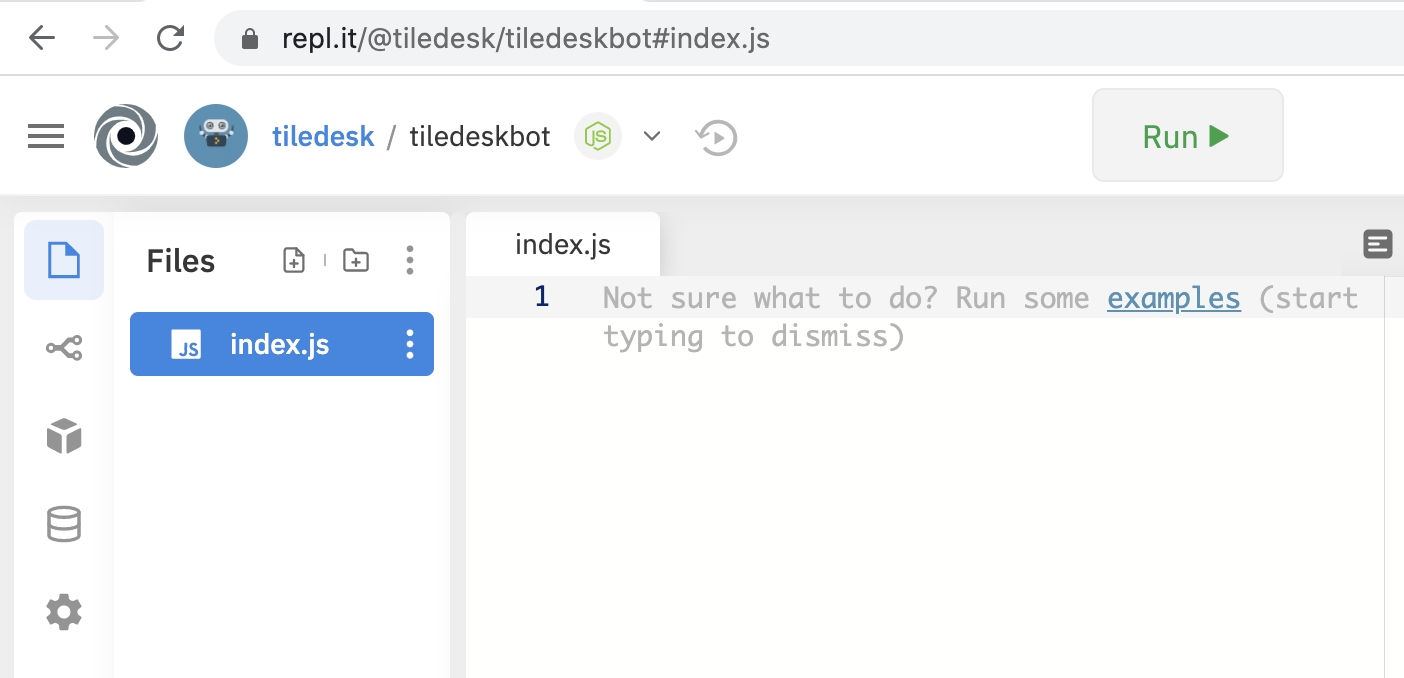The image size is (1404, 678).
Task: Open the Database sidebar icon
Action: pyautogui.click(x=64, y=524)
